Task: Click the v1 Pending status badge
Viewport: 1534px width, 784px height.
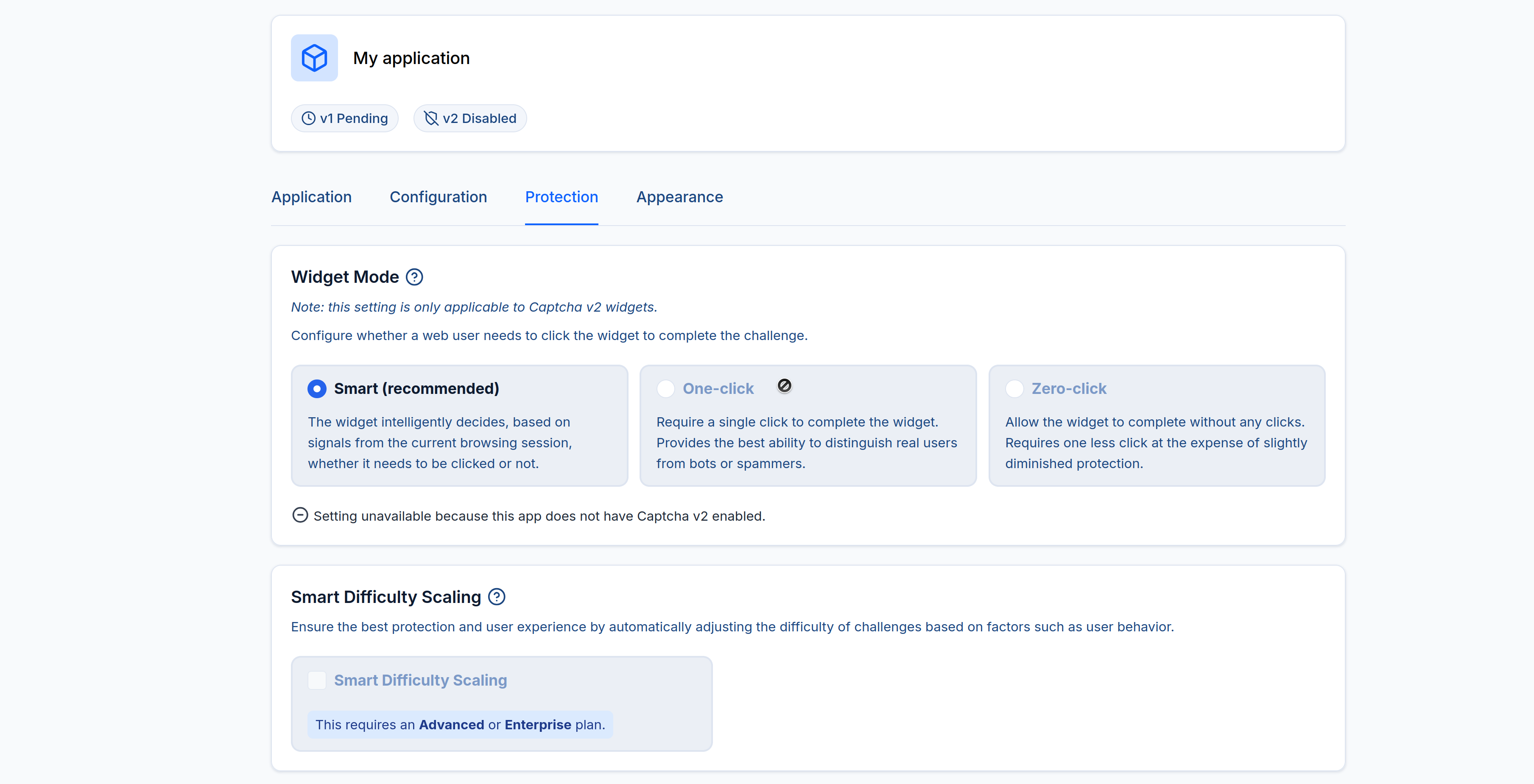Action: 344,118
